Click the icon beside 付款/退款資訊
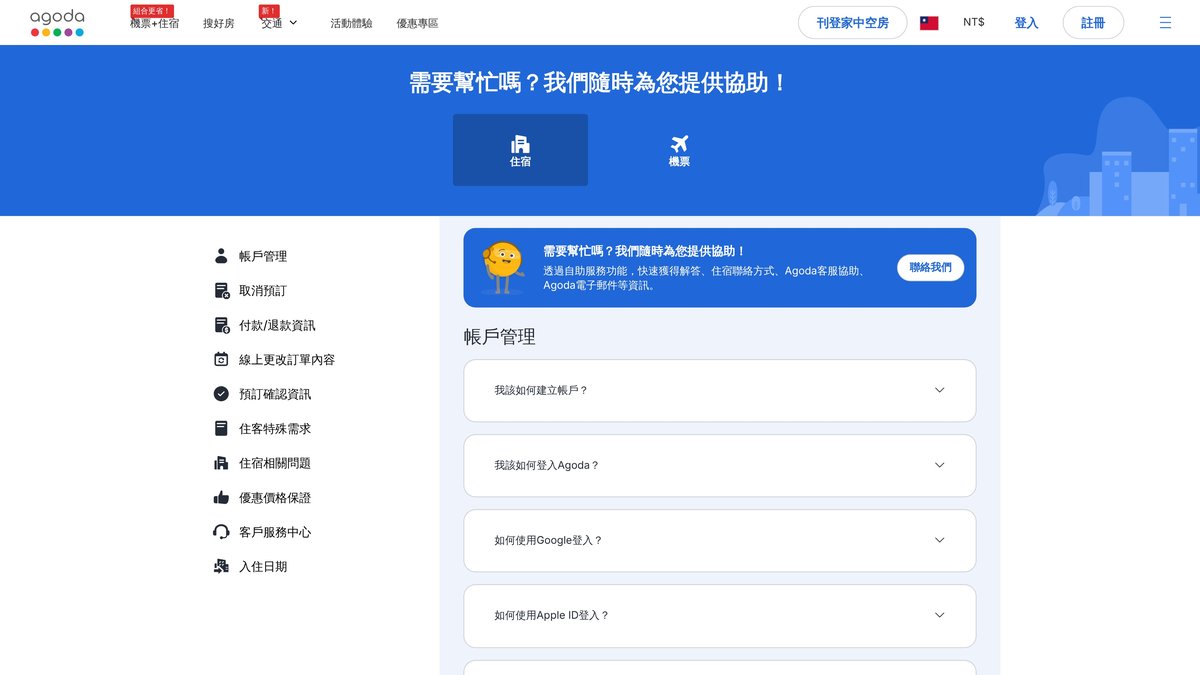The width and height of the screenshot is (1200, 675). click(221, 325)
